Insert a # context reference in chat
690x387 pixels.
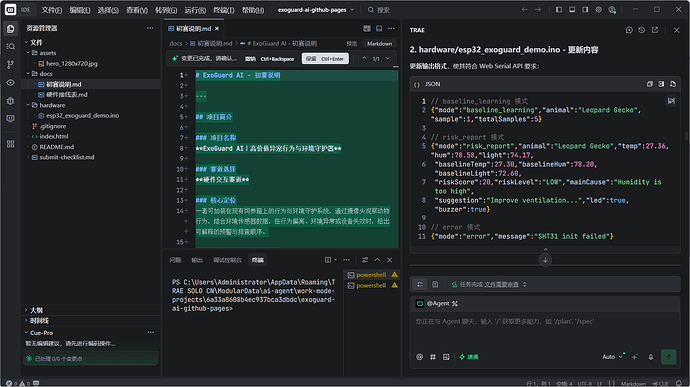pos(433,357)
